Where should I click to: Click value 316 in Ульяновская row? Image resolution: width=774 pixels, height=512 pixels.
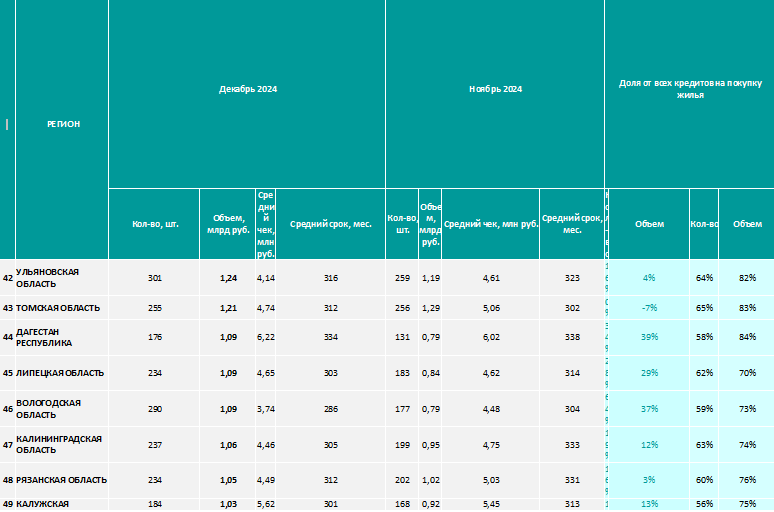(x=331, y=278)
